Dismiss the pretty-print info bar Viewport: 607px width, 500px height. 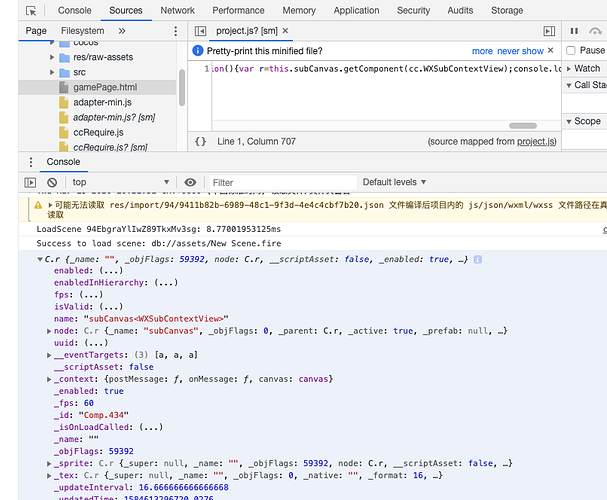coord(550,51)
